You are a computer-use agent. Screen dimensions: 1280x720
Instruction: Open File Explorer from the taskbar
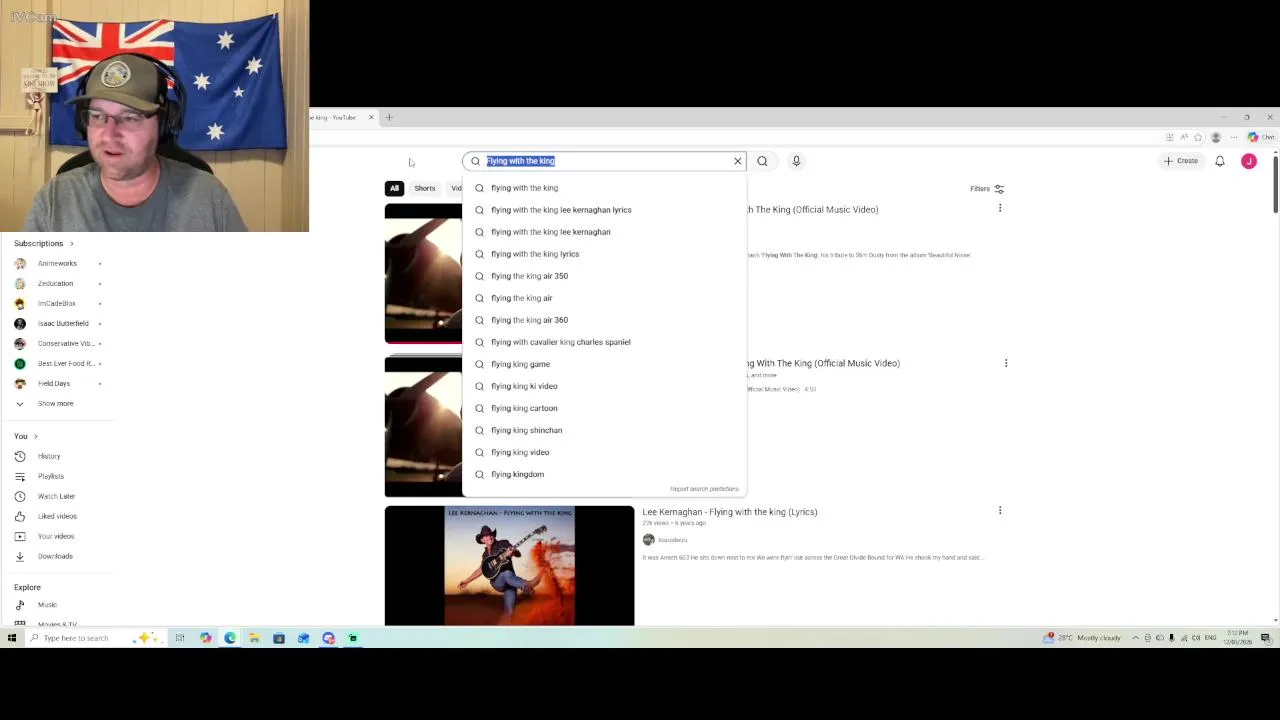click(254, 638)
